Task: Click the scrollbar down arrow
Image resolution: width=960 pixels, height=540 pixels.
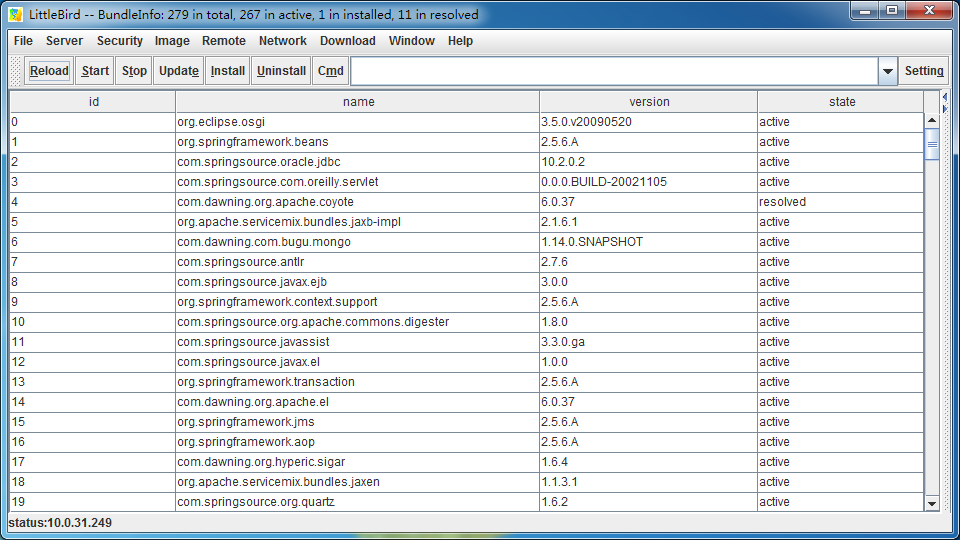Action: click(x=932, y=504)
